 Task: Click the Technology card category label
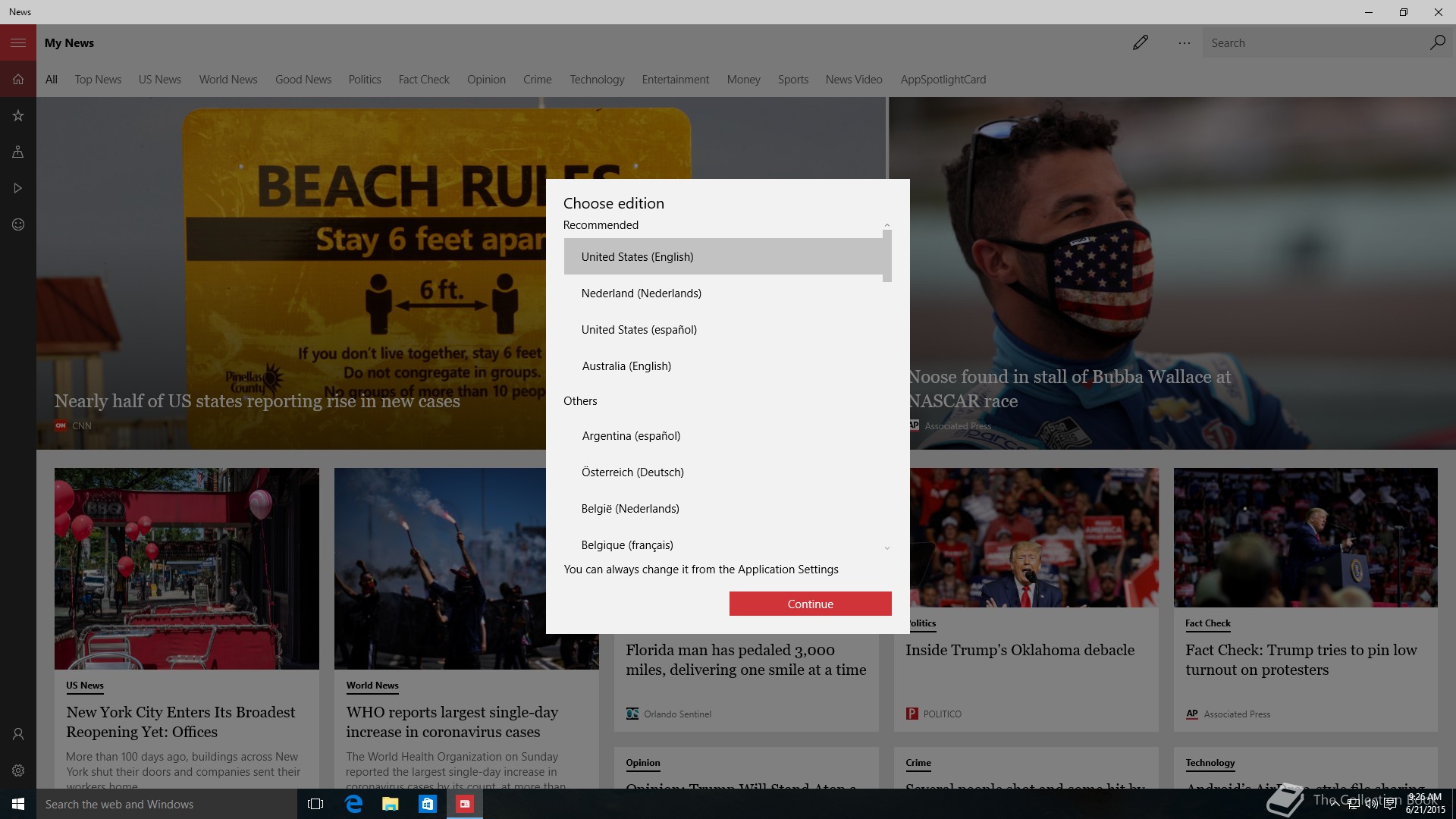point(1210,763)
